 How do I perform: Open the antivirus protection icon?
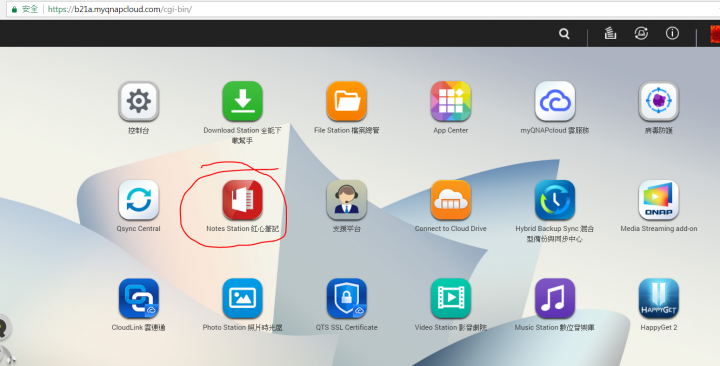658,101
